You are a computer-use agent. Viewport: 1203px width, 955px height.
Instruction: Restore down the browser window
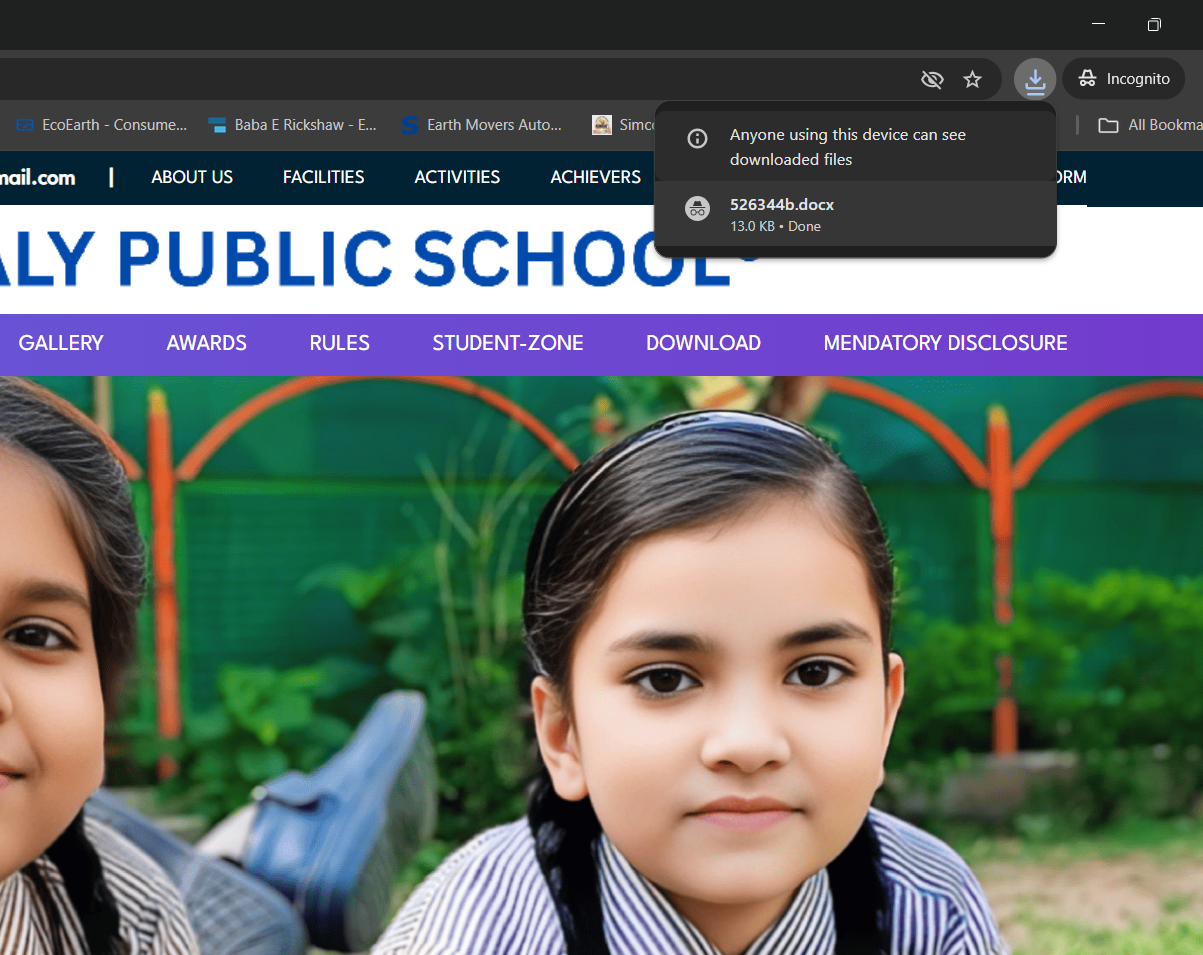pos(1154,24)
